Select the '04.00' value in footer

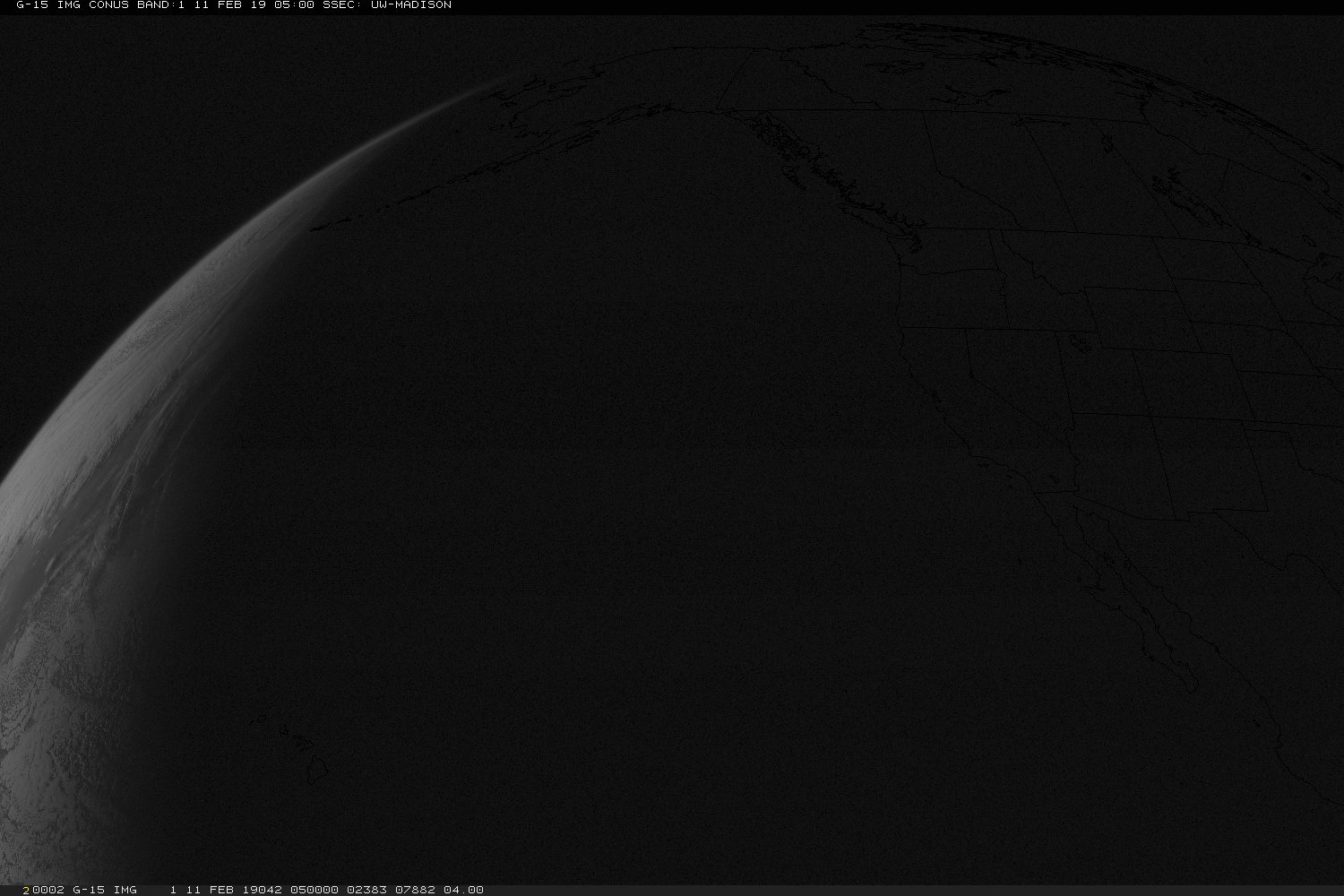pyautogui.click(x=463, y=890)
